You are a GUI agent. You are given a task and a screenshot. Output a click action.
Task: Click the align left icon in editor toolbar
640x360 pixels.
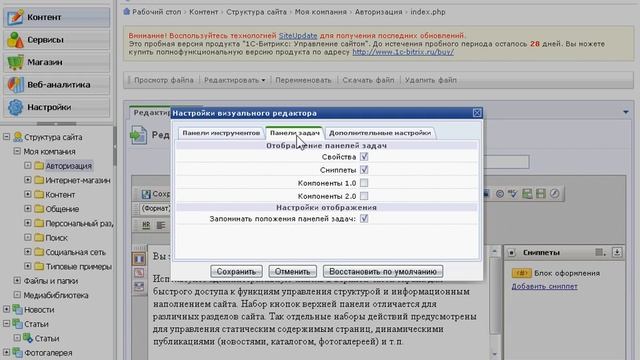click(161, 225)
